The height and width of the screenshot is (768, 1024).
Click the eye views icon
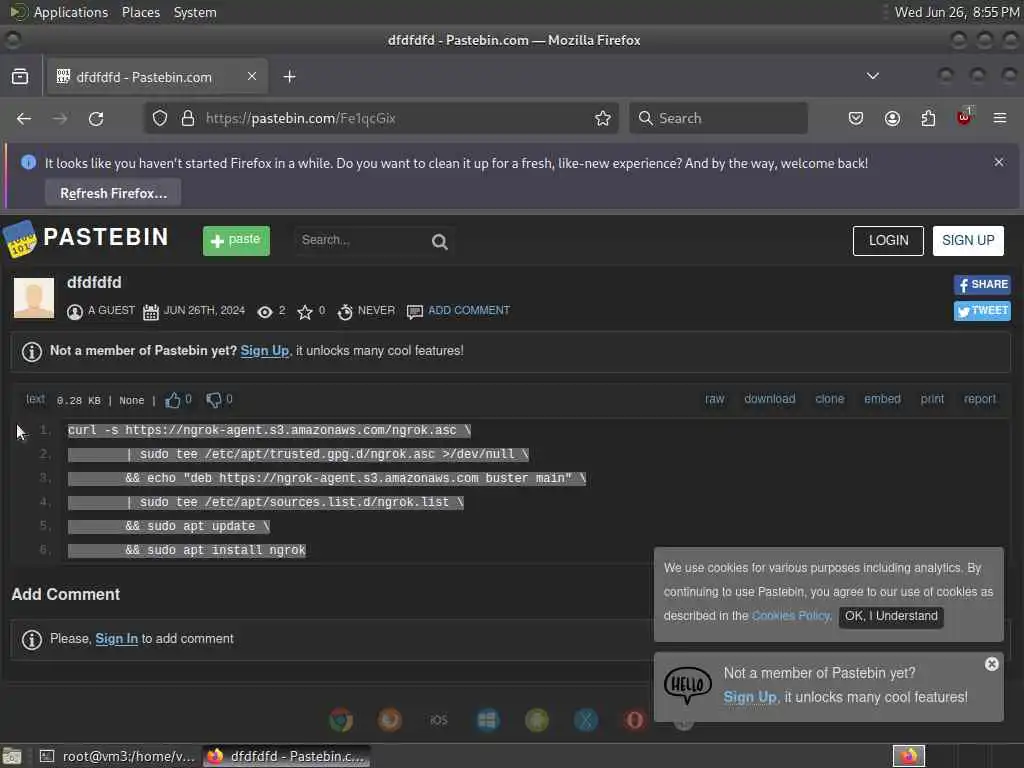click(264, 312)
